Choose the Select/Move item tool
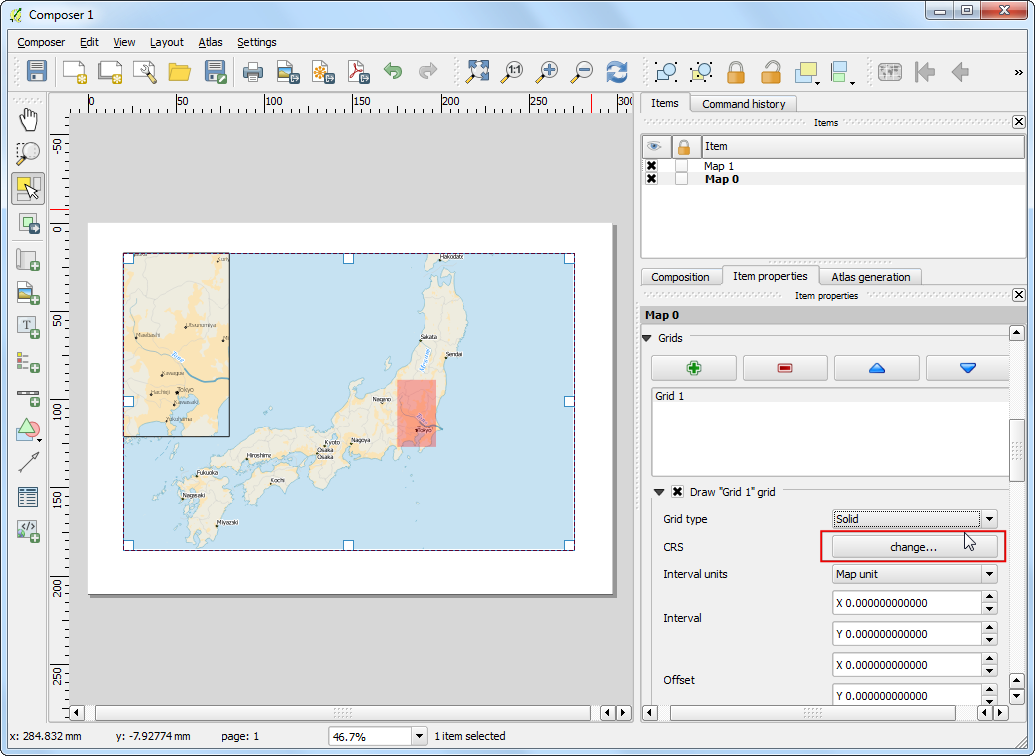This screenshot has height=756, width=1035. pos(28,189)
